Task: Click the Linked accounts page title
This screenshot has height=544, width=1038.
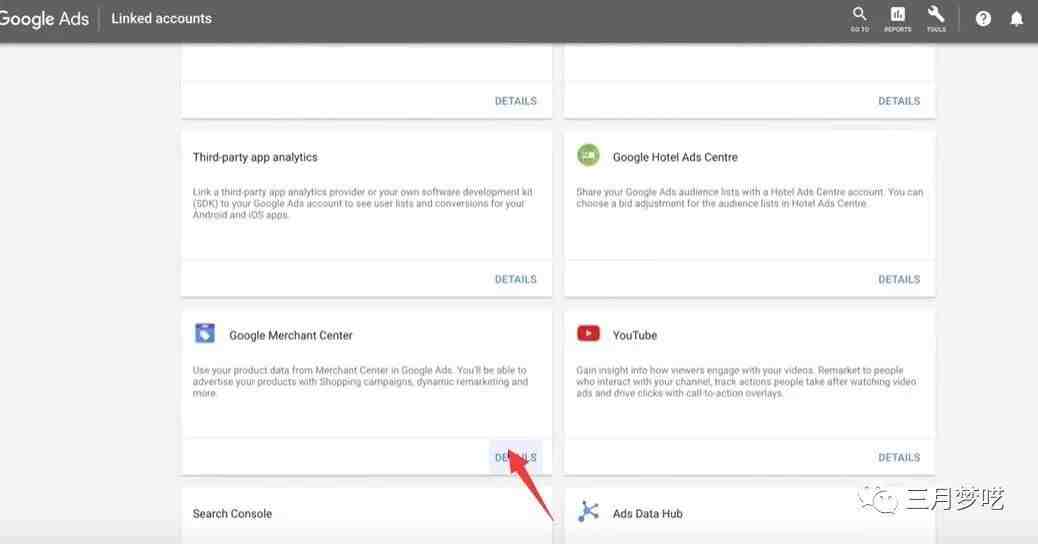Action: [162, 19]
